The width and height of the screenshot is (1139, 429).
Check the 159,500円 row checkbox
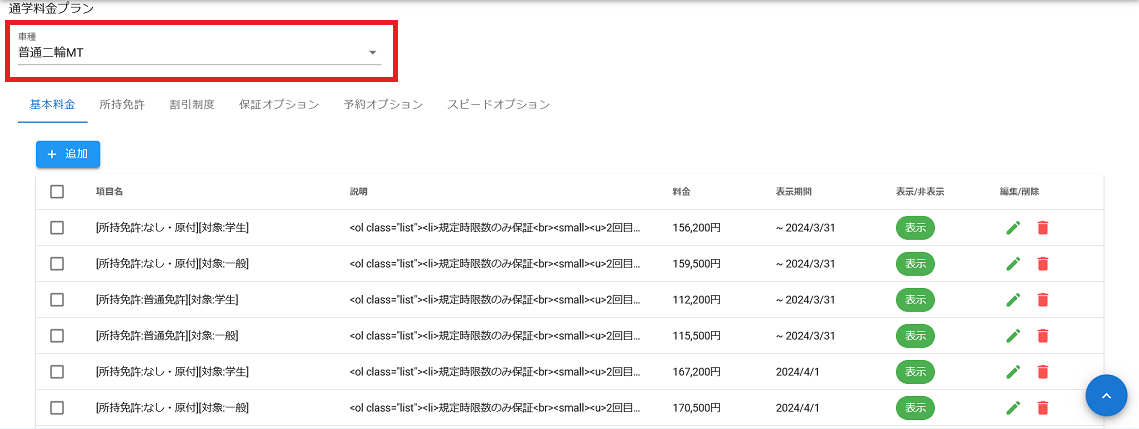click(x=57, y=264)
